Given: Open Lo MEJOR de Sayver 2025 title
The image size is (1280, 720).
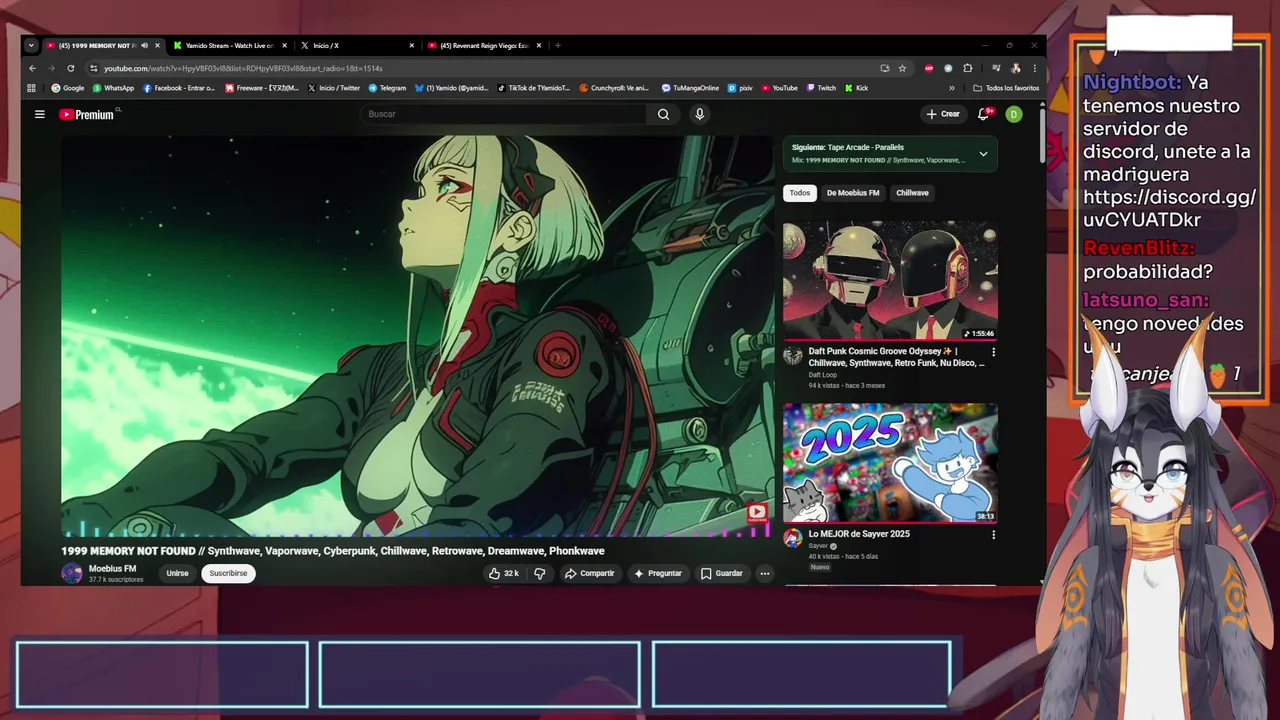Looking at the screenshot, I should (859, 534).
